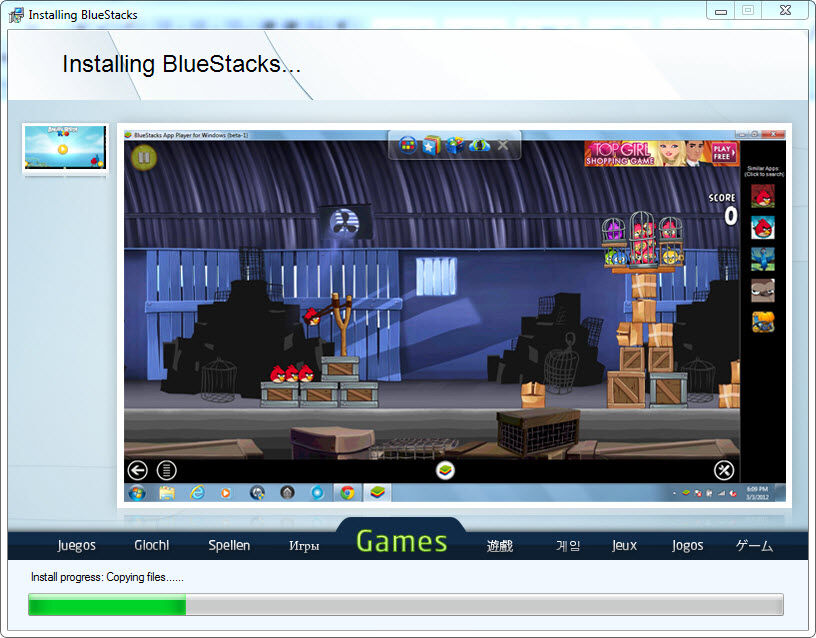The height and width of the screenshot is (638, 816).
Task: Open Google Chrome from the preview taskbar
Action: tap(347, 492)
